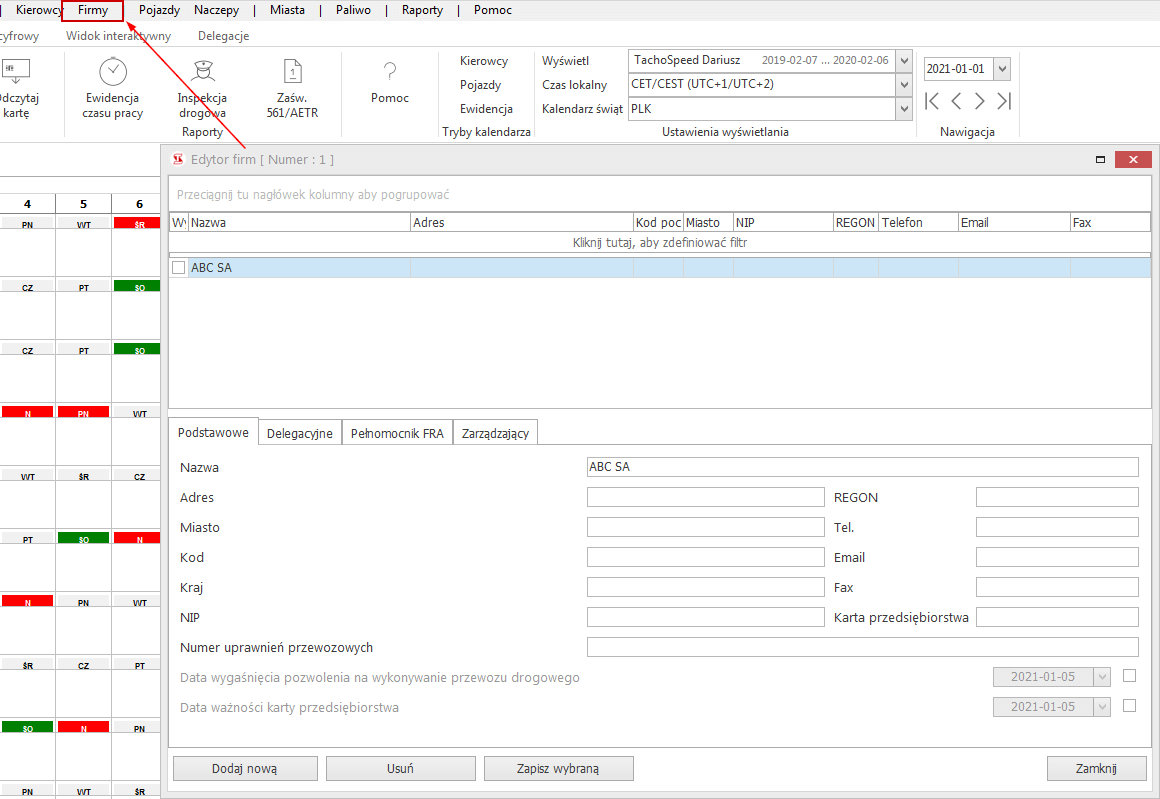Open the Ewidencja czasu pracy clock icon
The image size is (1160, 799).
click(x=112, y=72)
